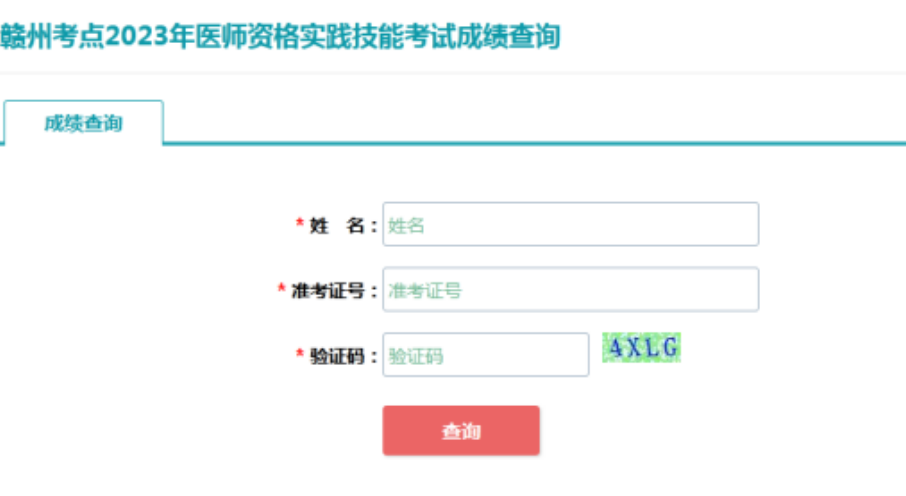The image size is (906, 496).
Task: Focus the 准考证号 admission number field
Action: point(571,290)
